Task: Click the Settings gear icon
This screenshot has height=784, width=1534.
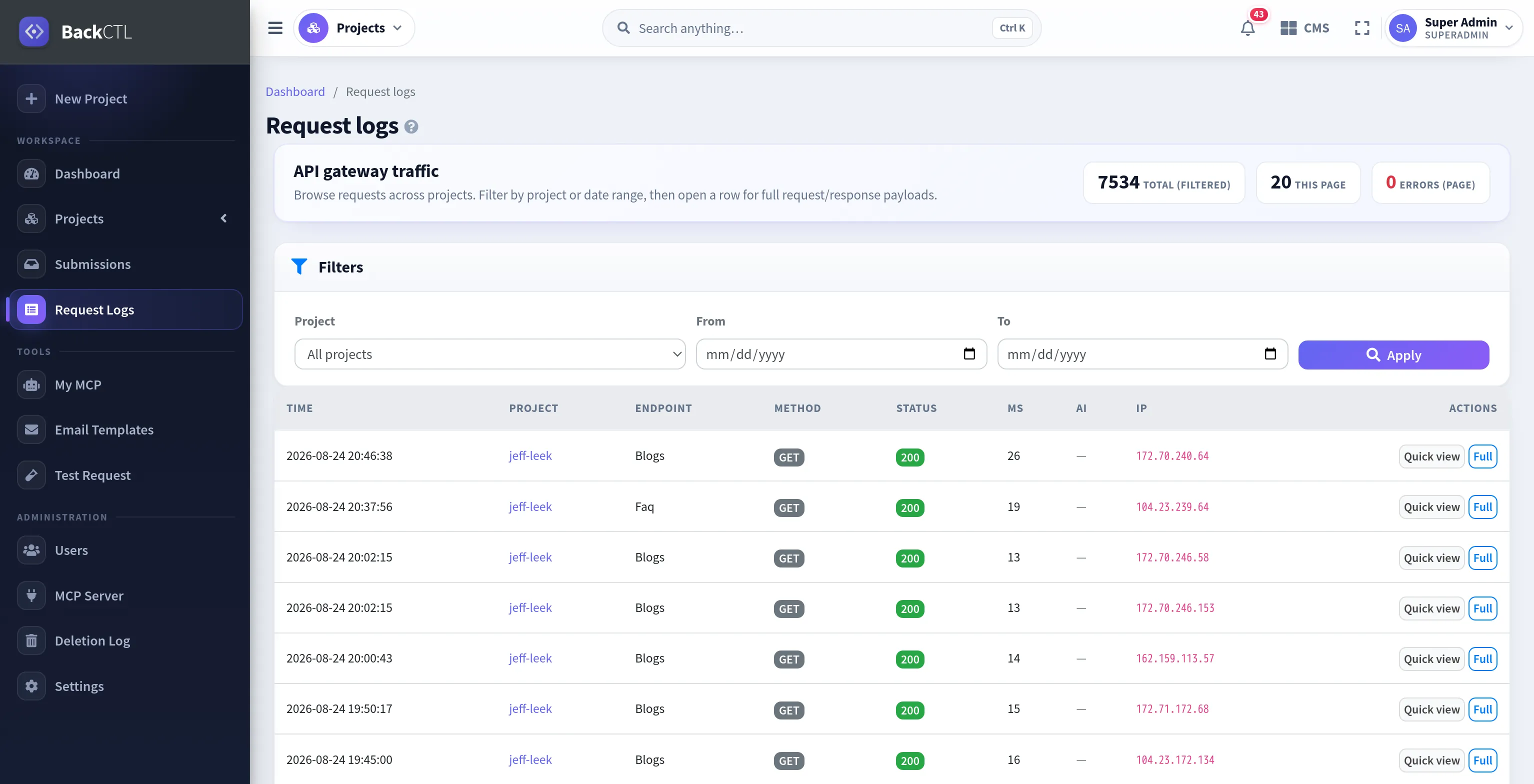Action: 31,686
